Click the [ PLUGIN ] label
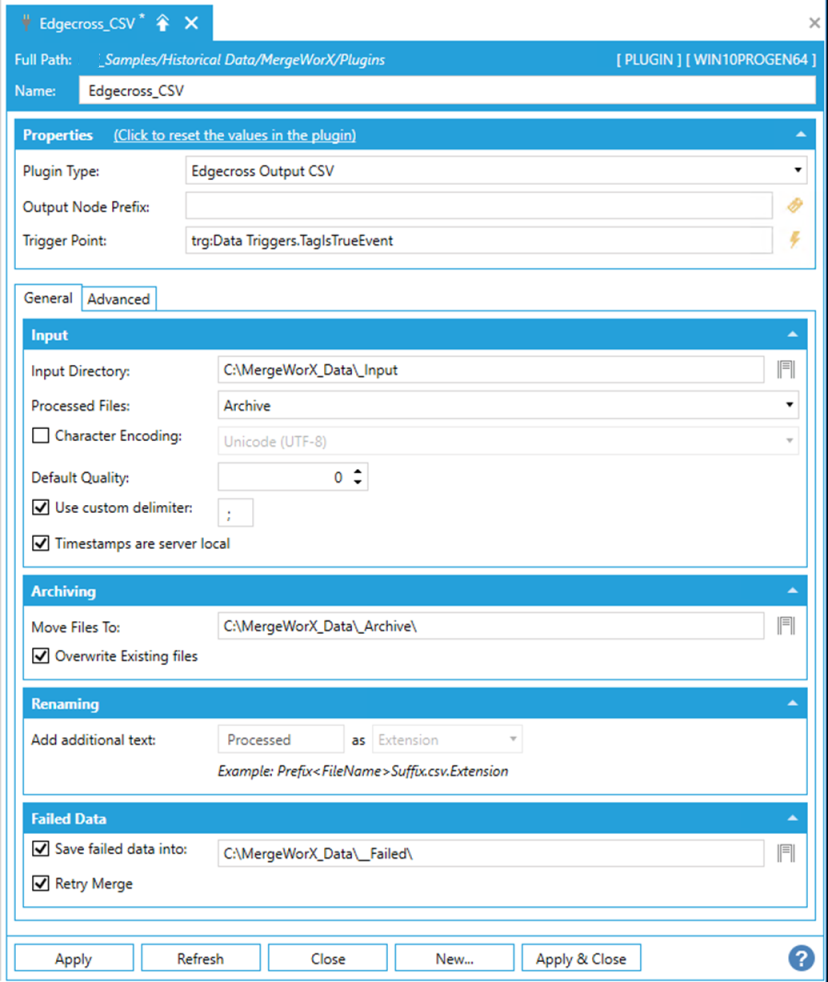The image size is (828, 982). click(649, 59)
